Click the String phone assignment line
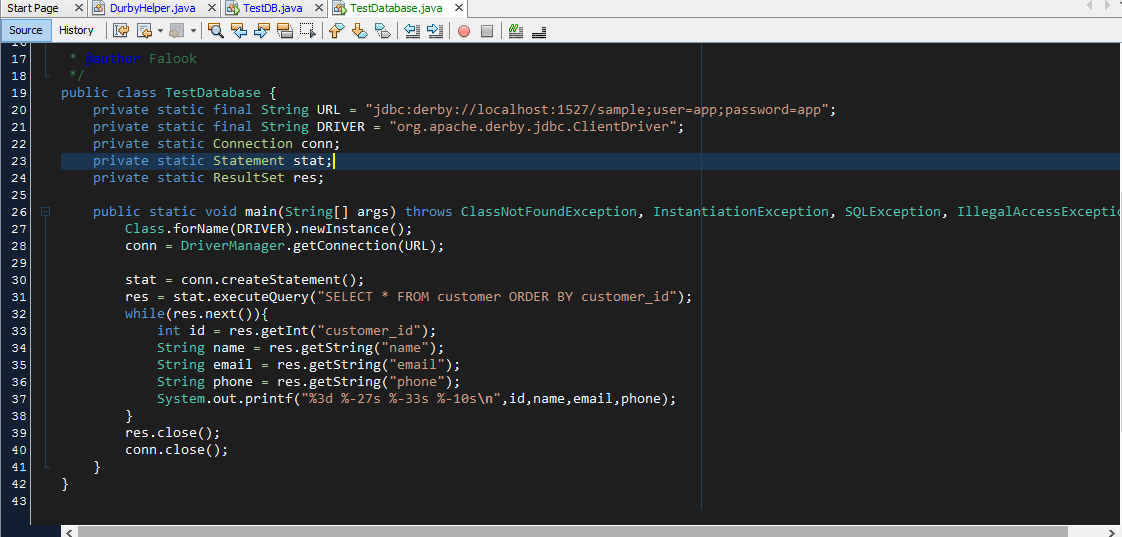This screenshot has height=537, width=1122. click(x=308, y=382)
